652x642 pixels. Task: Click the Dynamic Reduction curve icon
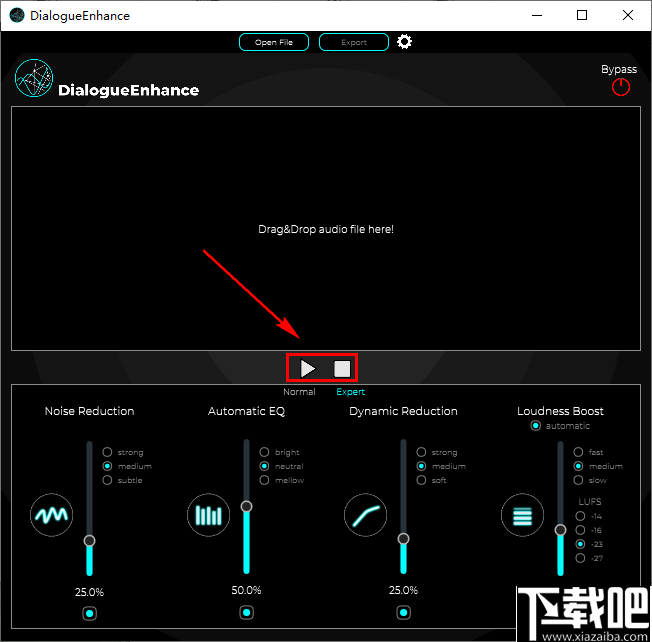coord(366,515)
